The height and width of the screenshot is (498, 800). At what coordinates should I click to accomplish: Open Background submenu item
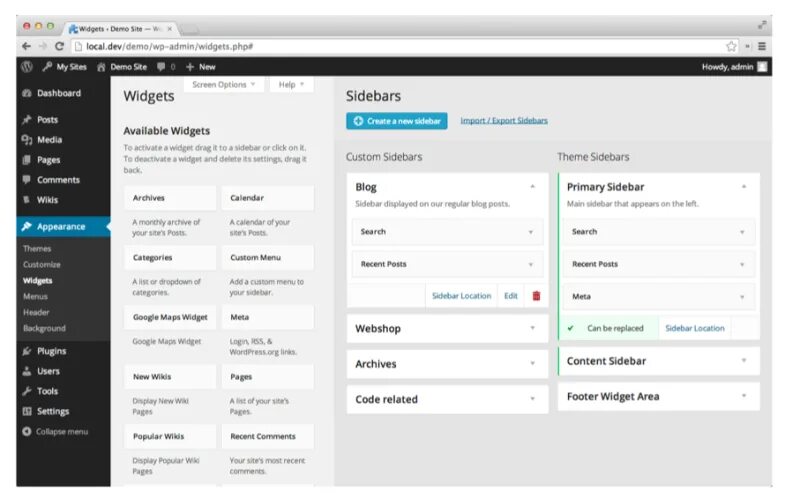[x=44, y=328]
